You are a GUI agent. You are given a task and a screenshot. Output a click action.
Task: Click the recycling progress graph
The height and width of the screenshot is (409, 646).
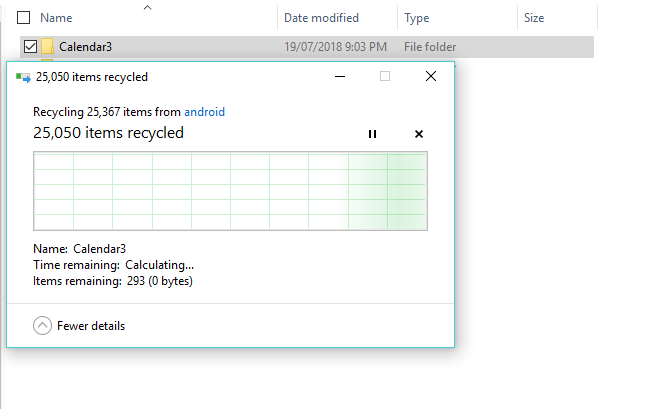(x=230, y=191)
